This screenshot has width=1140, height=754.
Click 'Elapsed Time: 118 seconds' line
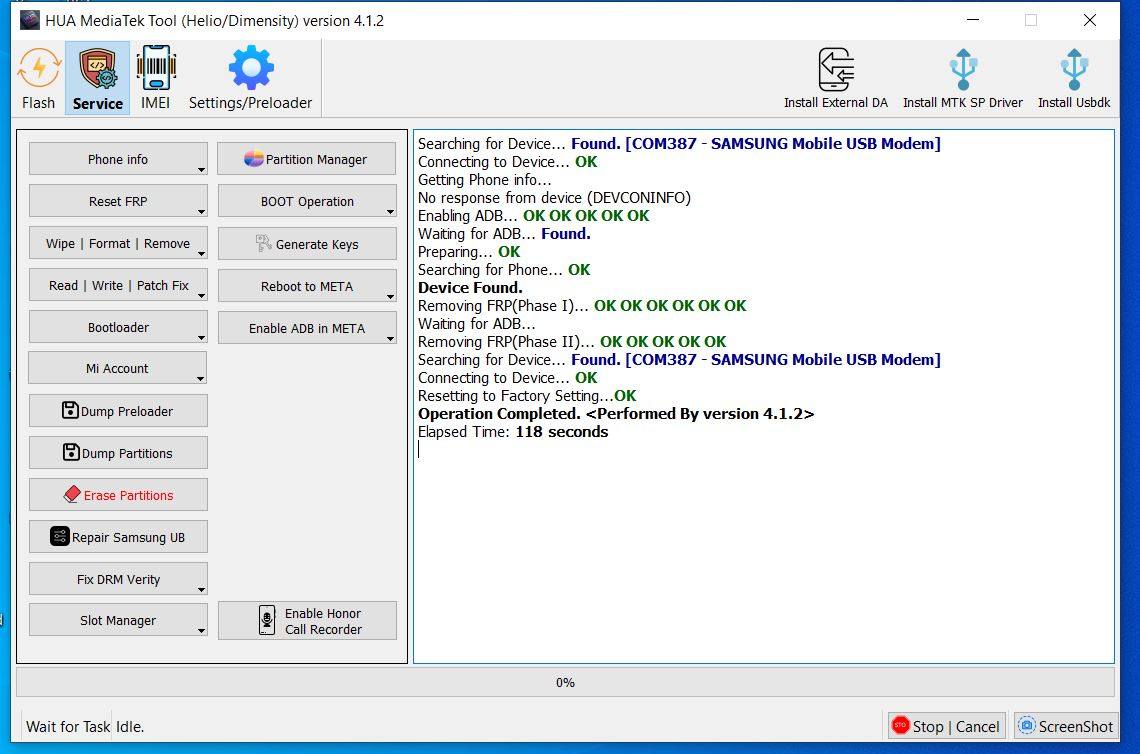(x=513, y=432)
